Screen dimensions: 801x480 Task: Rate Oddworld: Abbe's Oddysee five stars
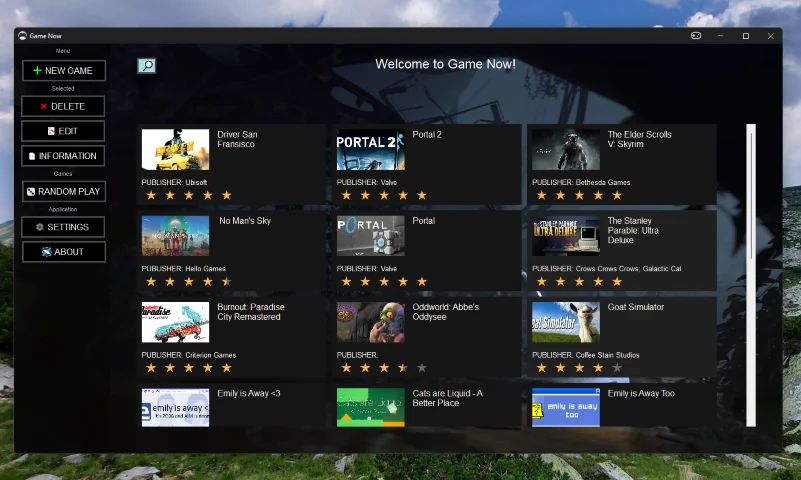coord(421,368)
